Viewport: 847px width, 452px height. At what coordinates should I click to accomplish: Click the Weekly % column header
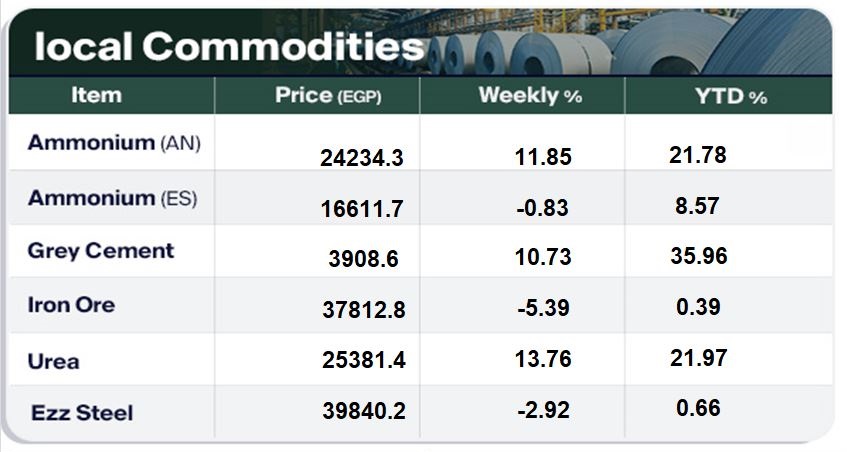click(x=530, y=96)
